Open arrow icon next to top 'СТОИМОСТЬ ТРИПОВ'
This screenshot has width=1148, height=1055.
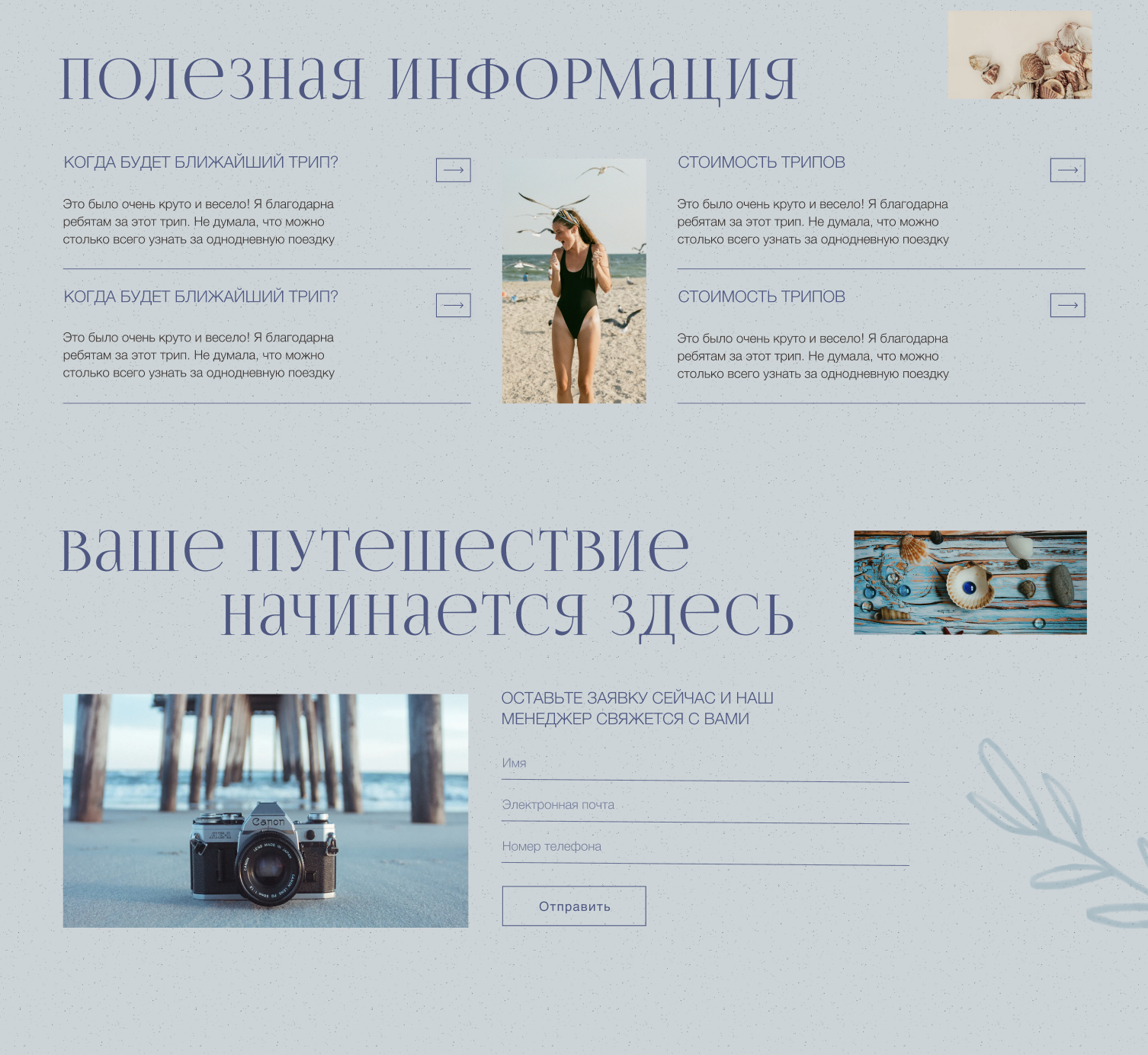1067,170
